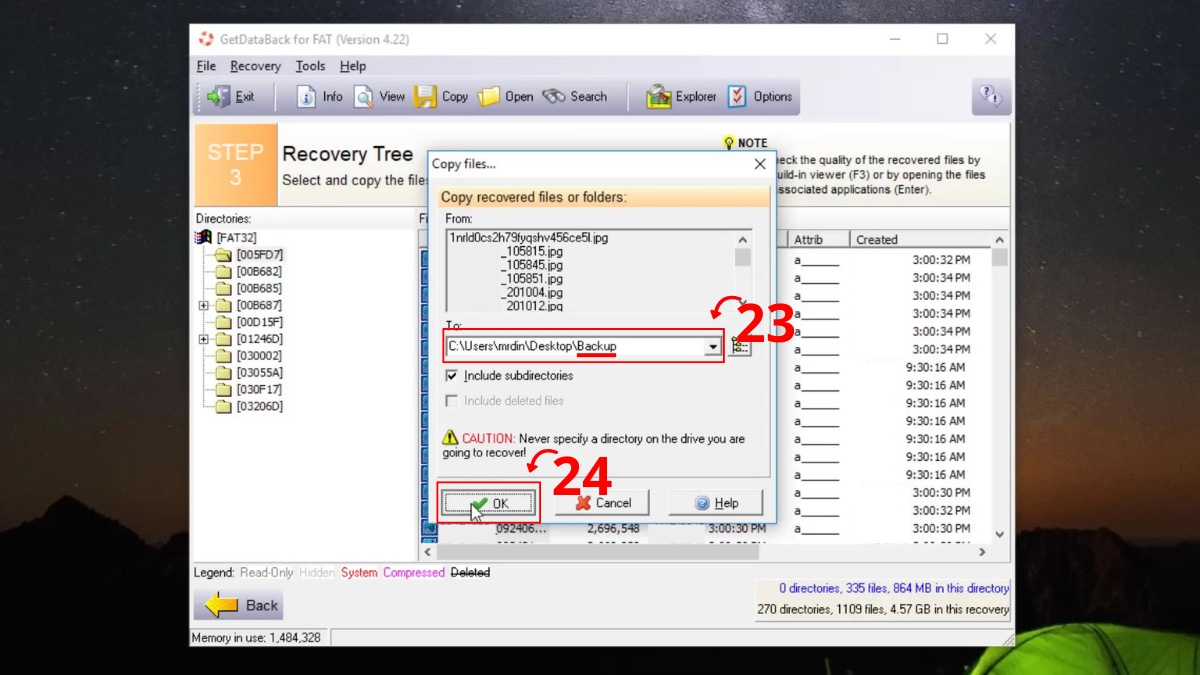Click the Copy floppy disk icon
1200x675 pixels.
click(426, 97)
